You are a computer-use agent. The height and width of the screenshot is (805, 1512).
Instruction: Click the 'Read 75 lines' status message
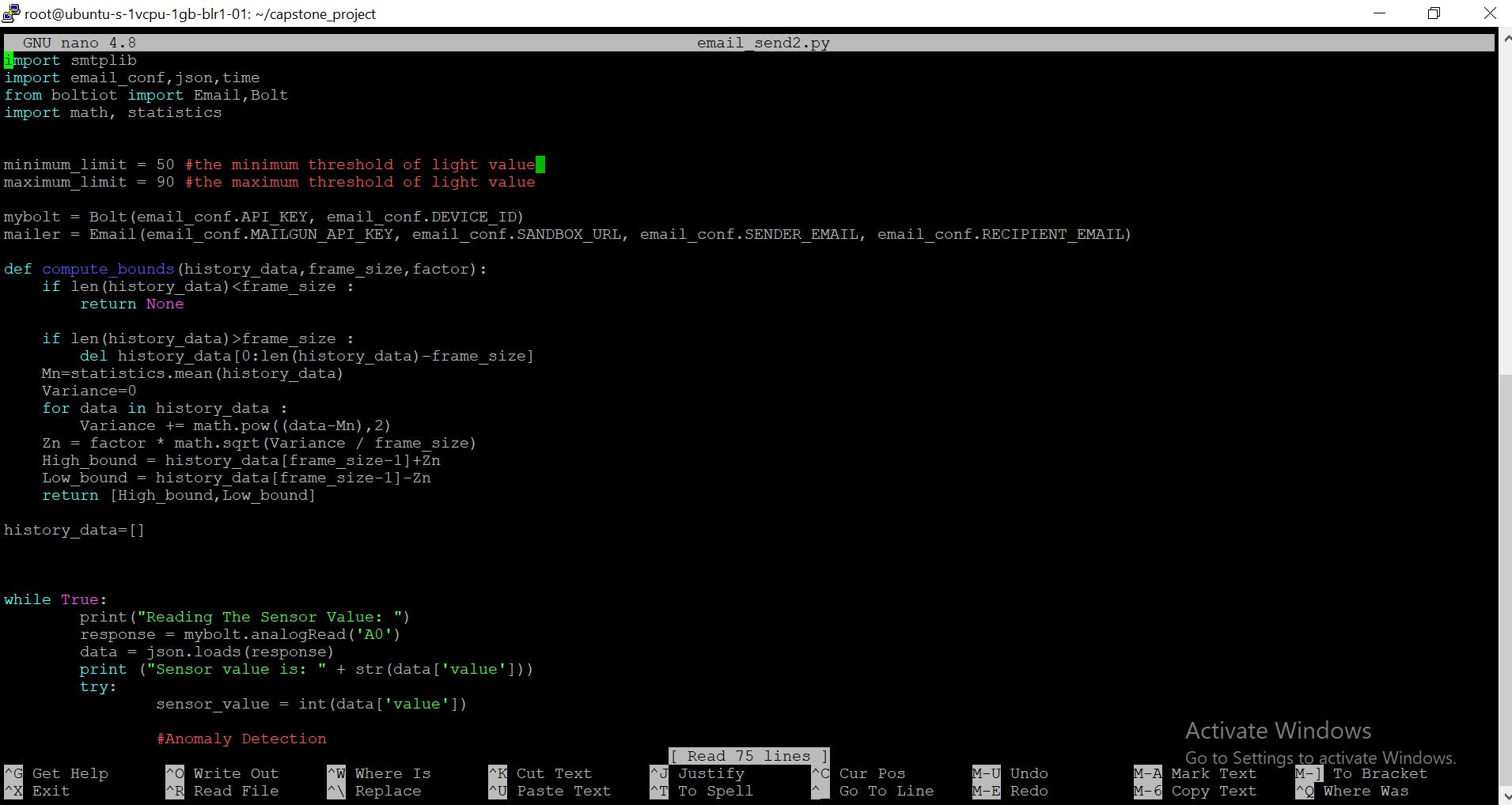click(748, 756)
